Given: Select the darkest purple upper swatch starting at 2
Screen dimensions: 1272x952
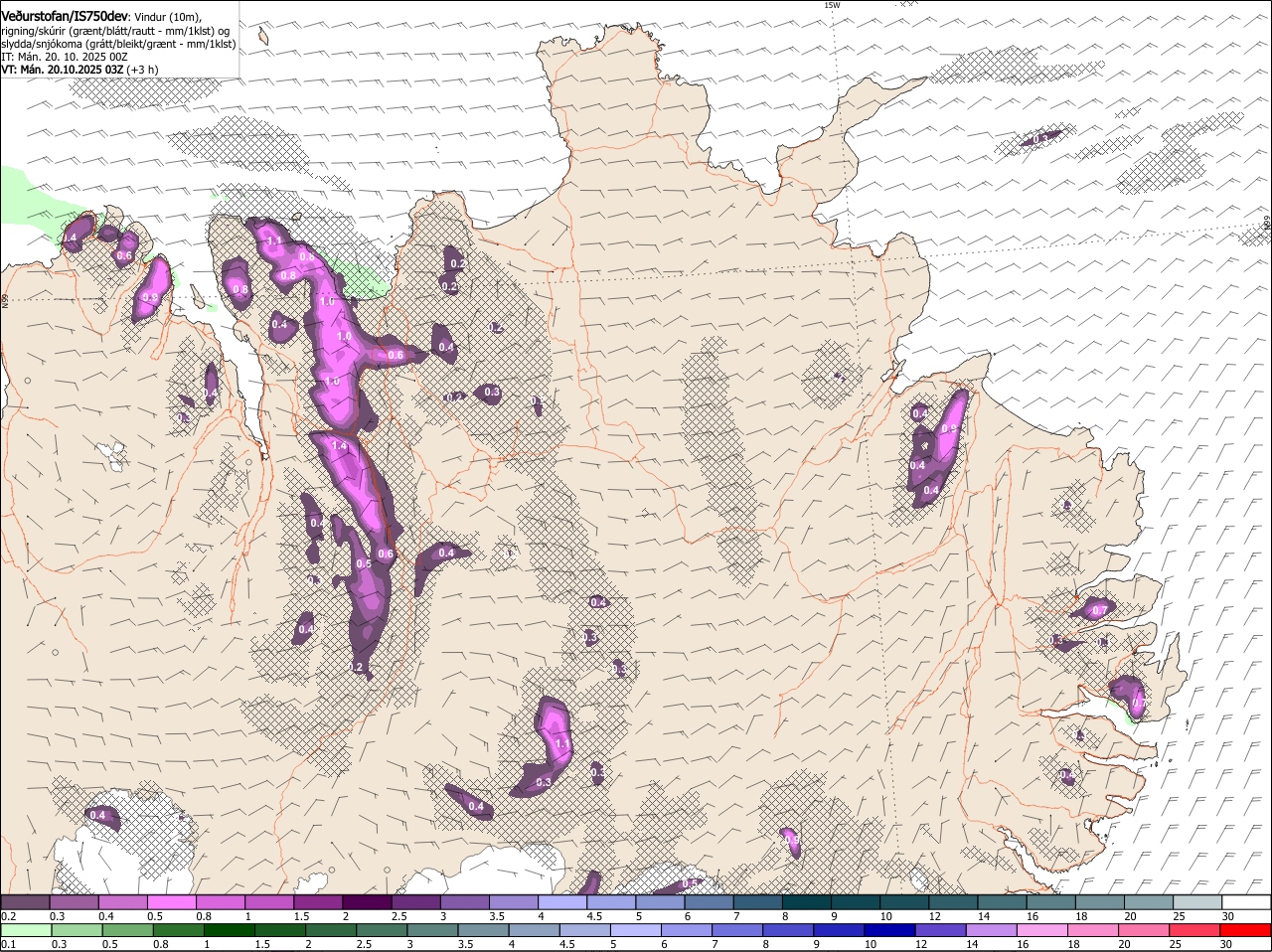Looking at the screenshot, I should tap(367, 902).
